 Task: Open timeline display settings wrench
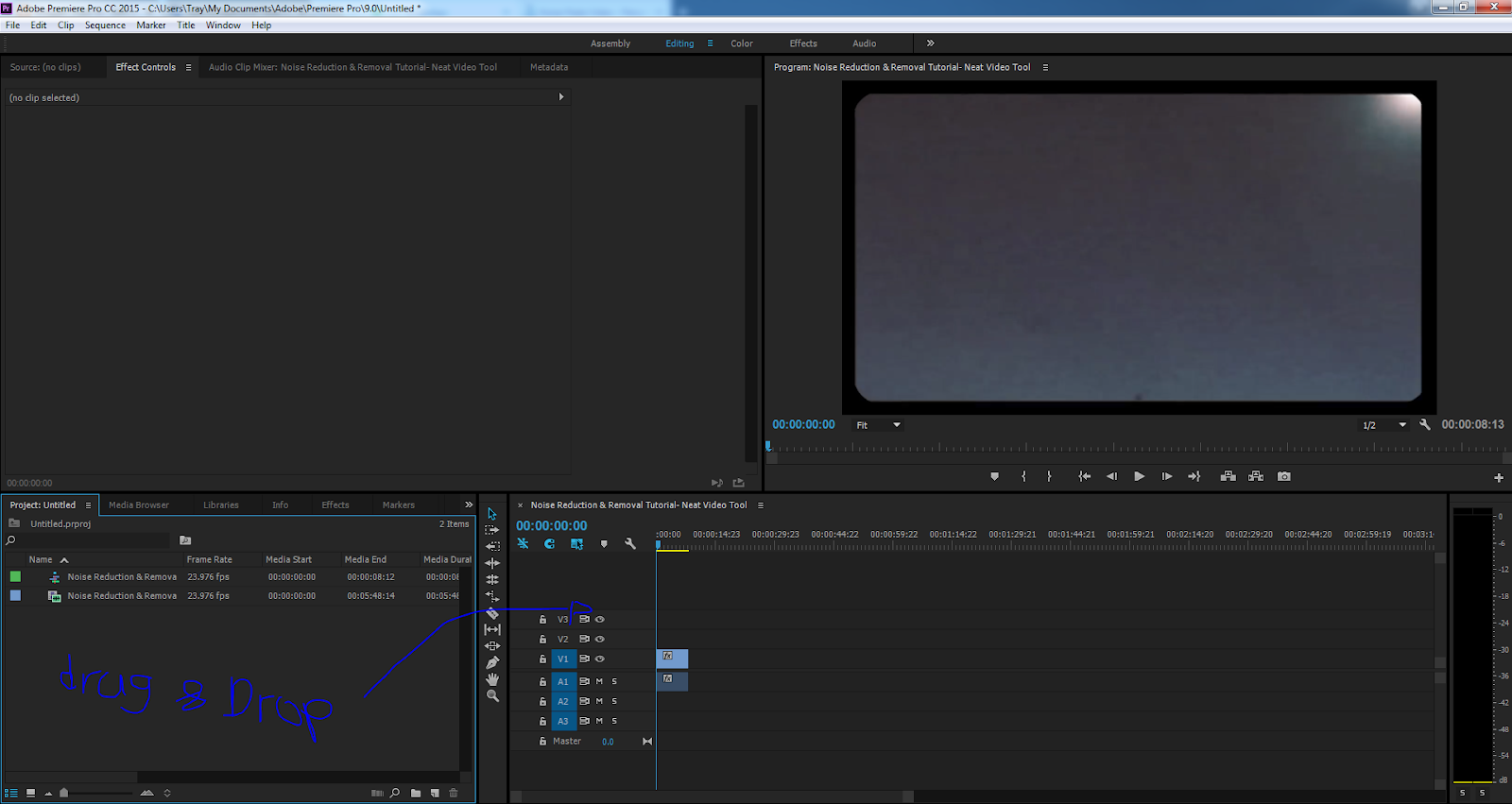[x=630, y=543]
